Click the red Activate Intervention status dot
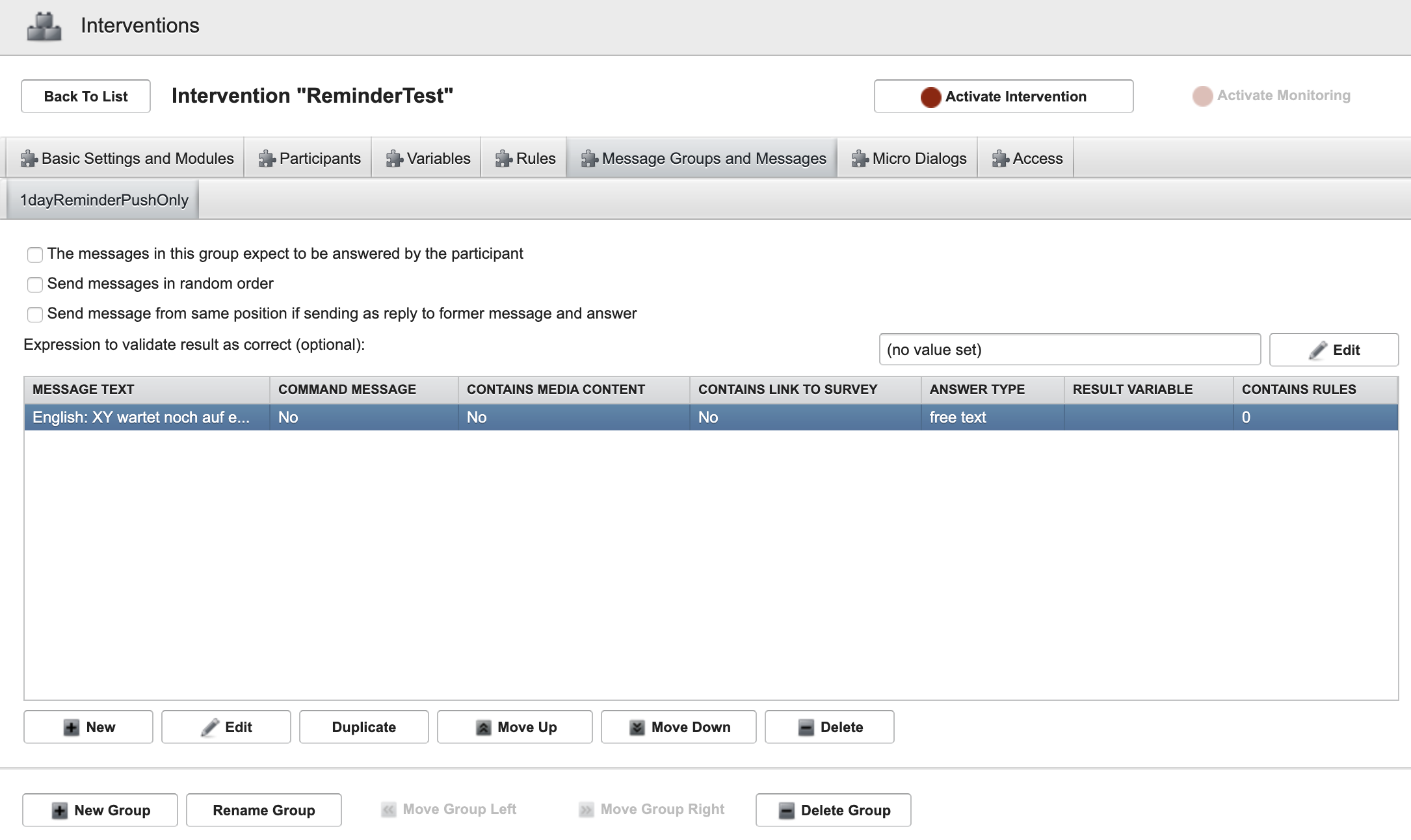 tap(930, 97)
